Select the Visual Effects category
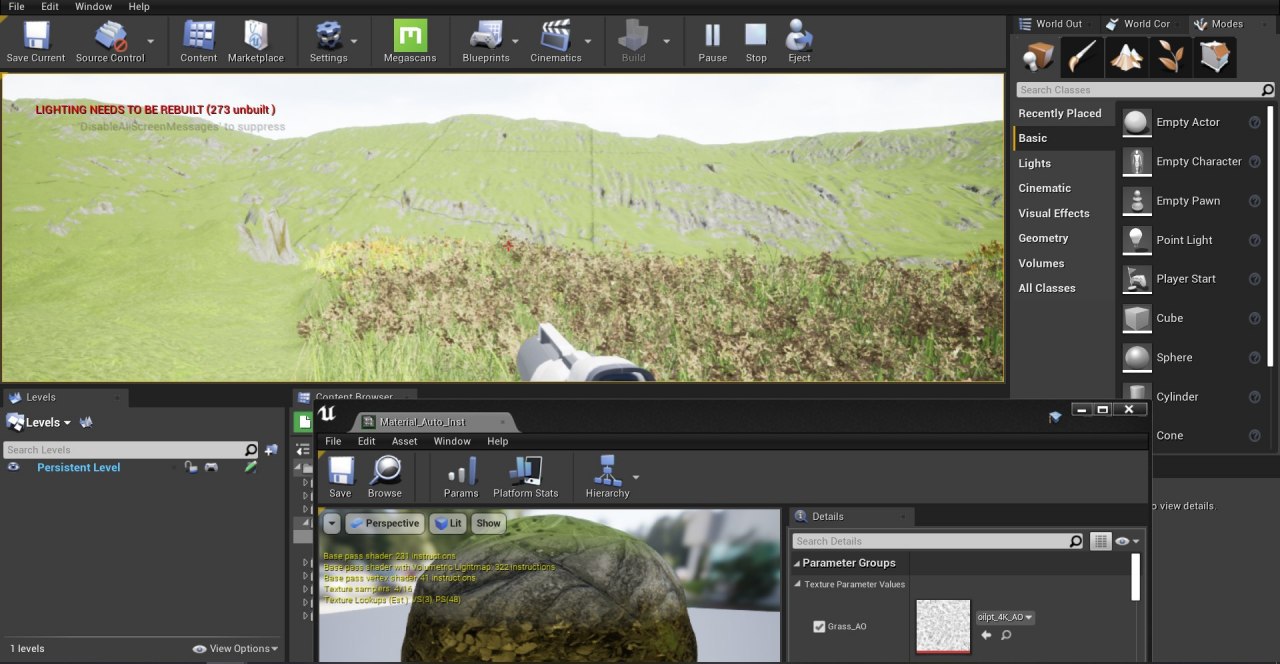Image resolution: width=1280 pixels, height=664 pixels. 1054,213
